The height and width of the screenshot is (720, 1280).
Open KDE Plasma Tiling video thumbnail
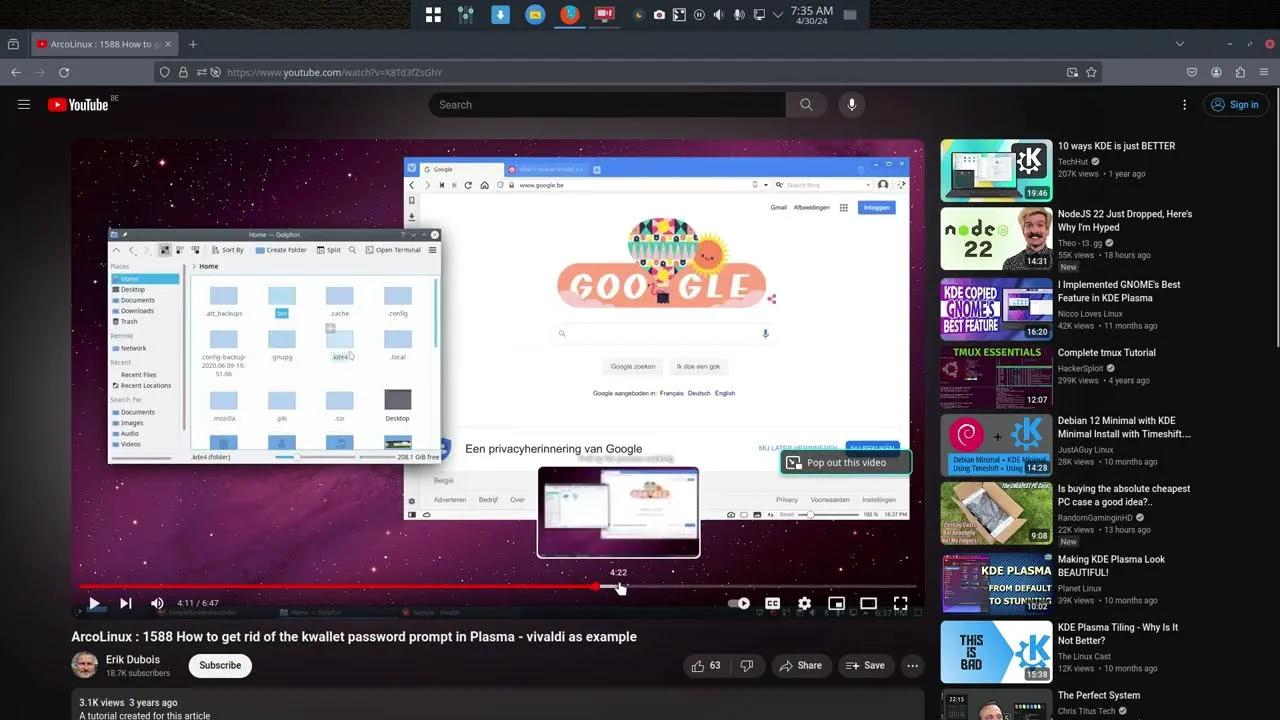[x=996, y=652]
